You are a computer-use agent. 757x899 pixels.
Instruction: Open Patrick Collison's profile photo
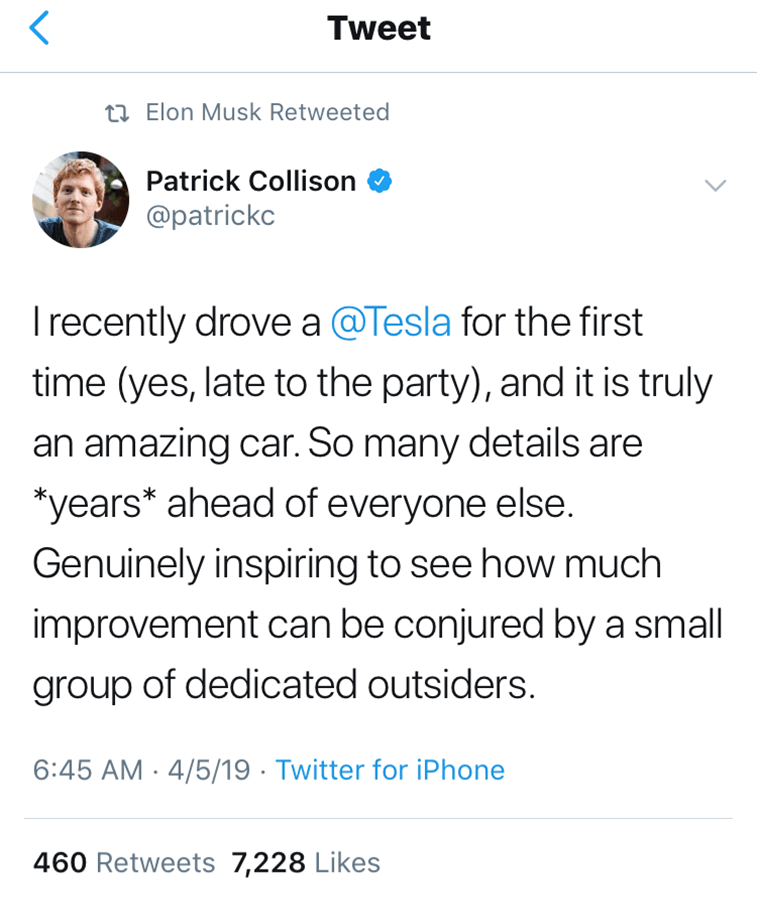point(81,199)
